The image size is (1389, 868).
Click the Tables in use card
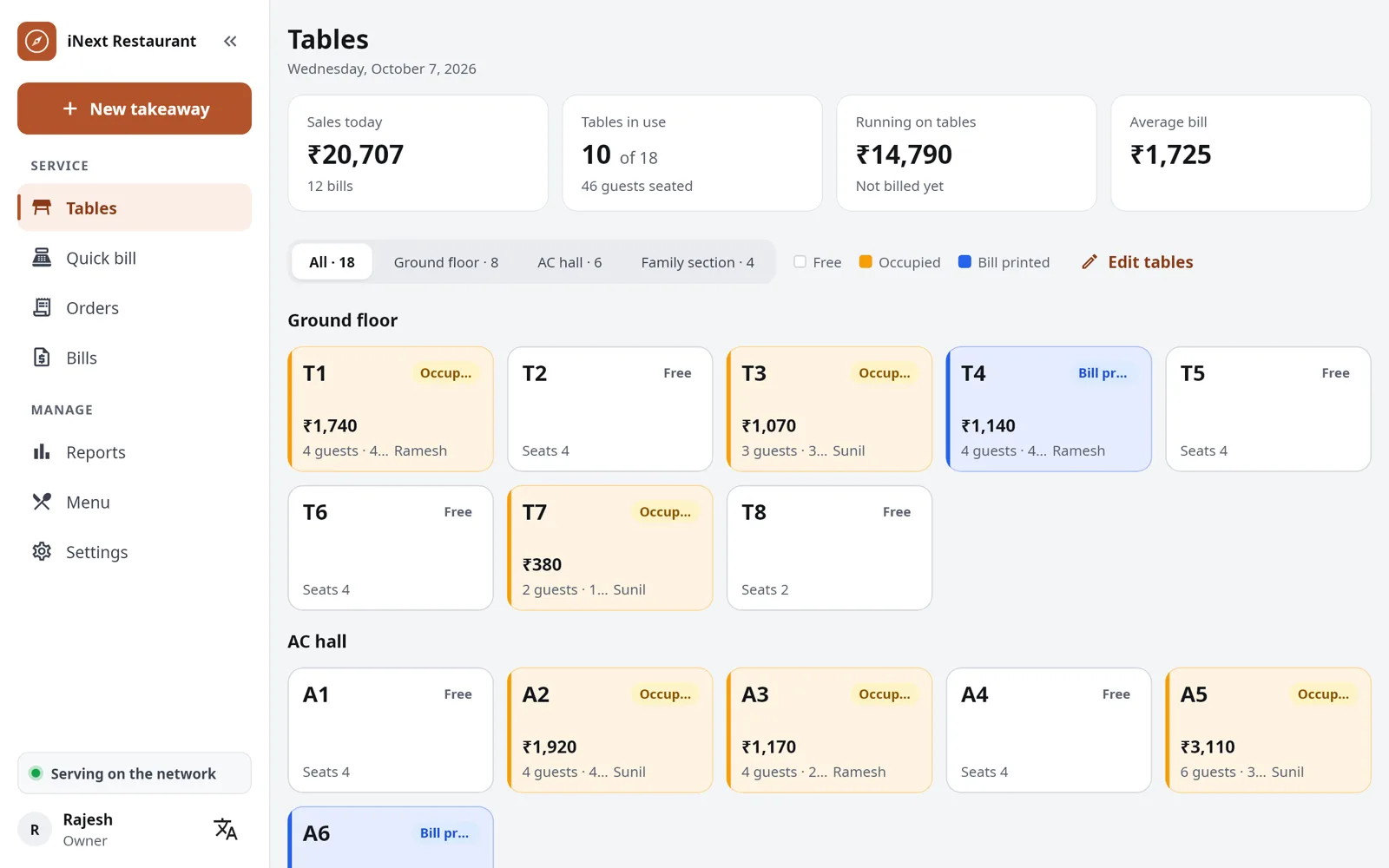(692, 153)
